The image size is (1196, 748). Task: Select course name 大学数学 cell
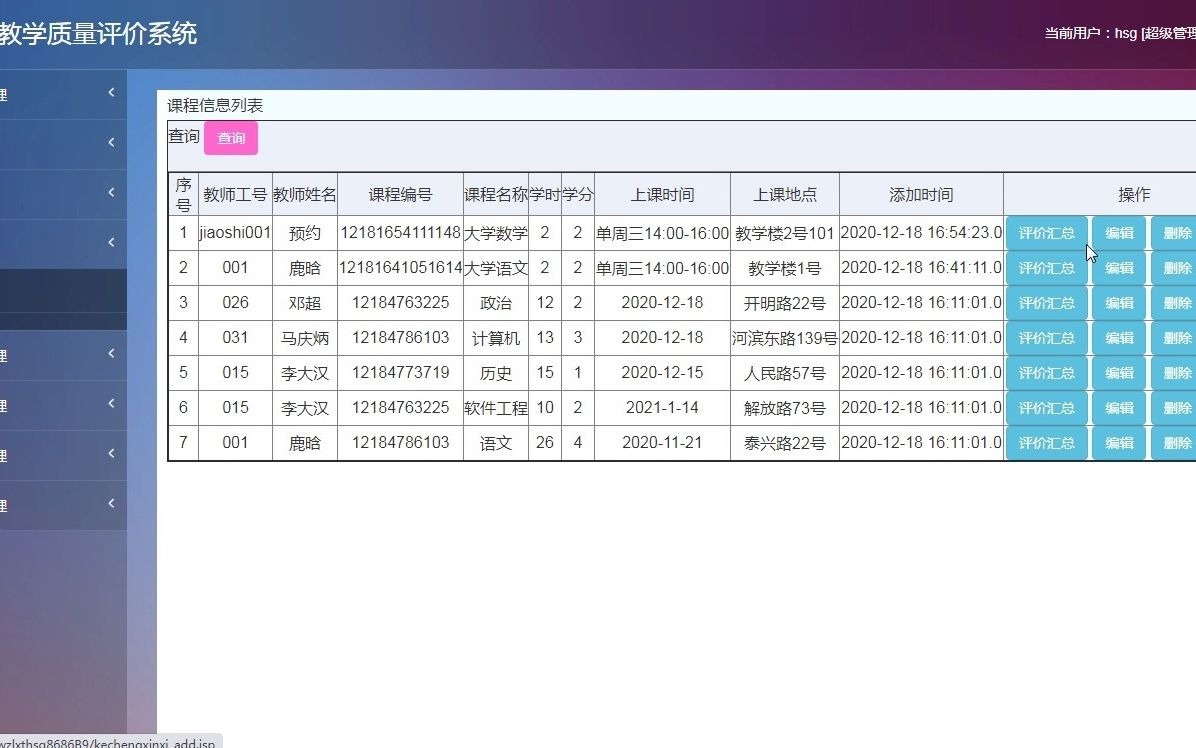tap(496, 233)
